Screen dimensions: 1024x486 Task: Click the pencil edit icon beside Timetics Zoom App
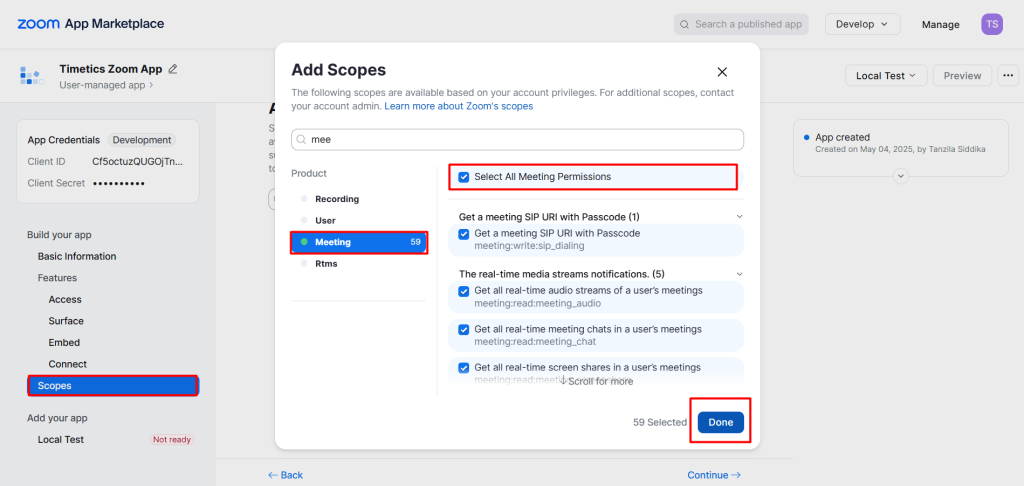172,69
